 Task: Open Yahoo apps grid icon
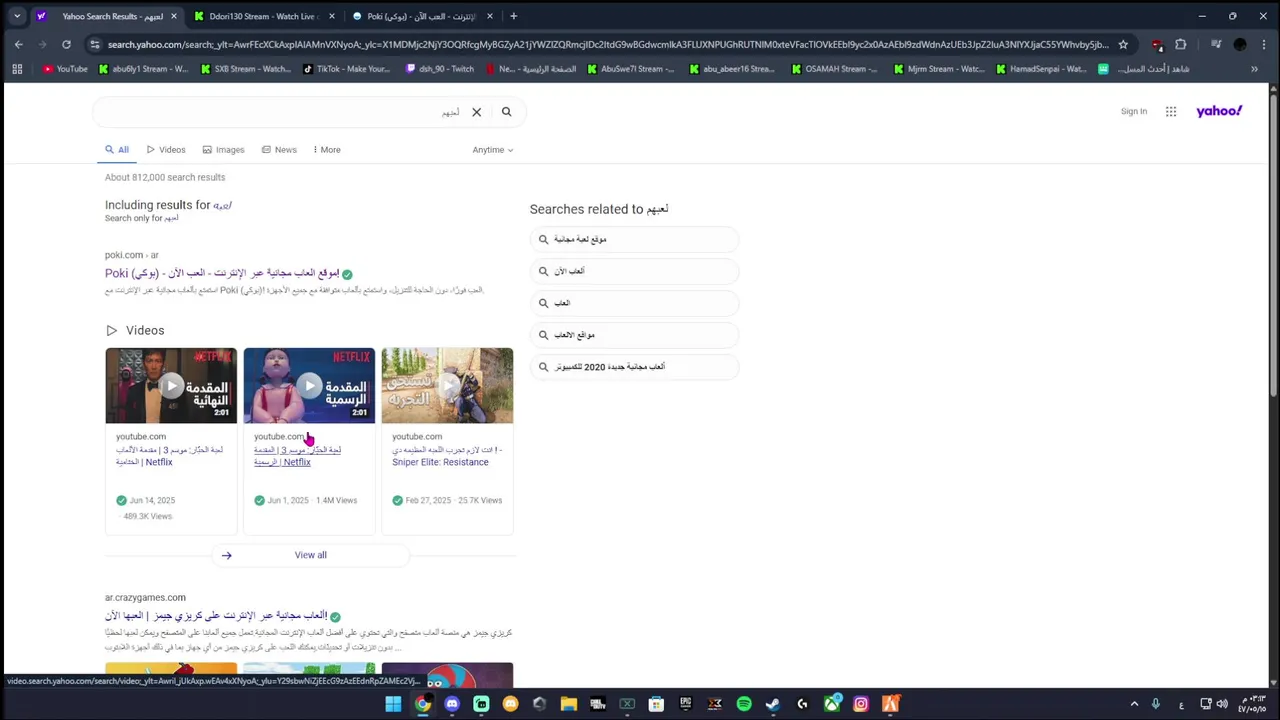(1171, 112)
